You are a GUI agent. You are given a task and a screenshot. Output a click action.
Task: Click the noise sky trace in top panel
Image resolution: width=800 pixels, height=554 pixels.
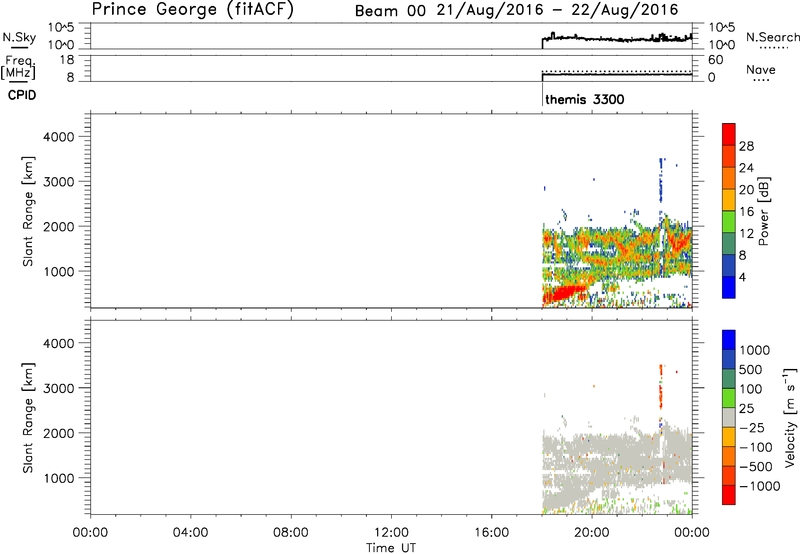[617, 39]
